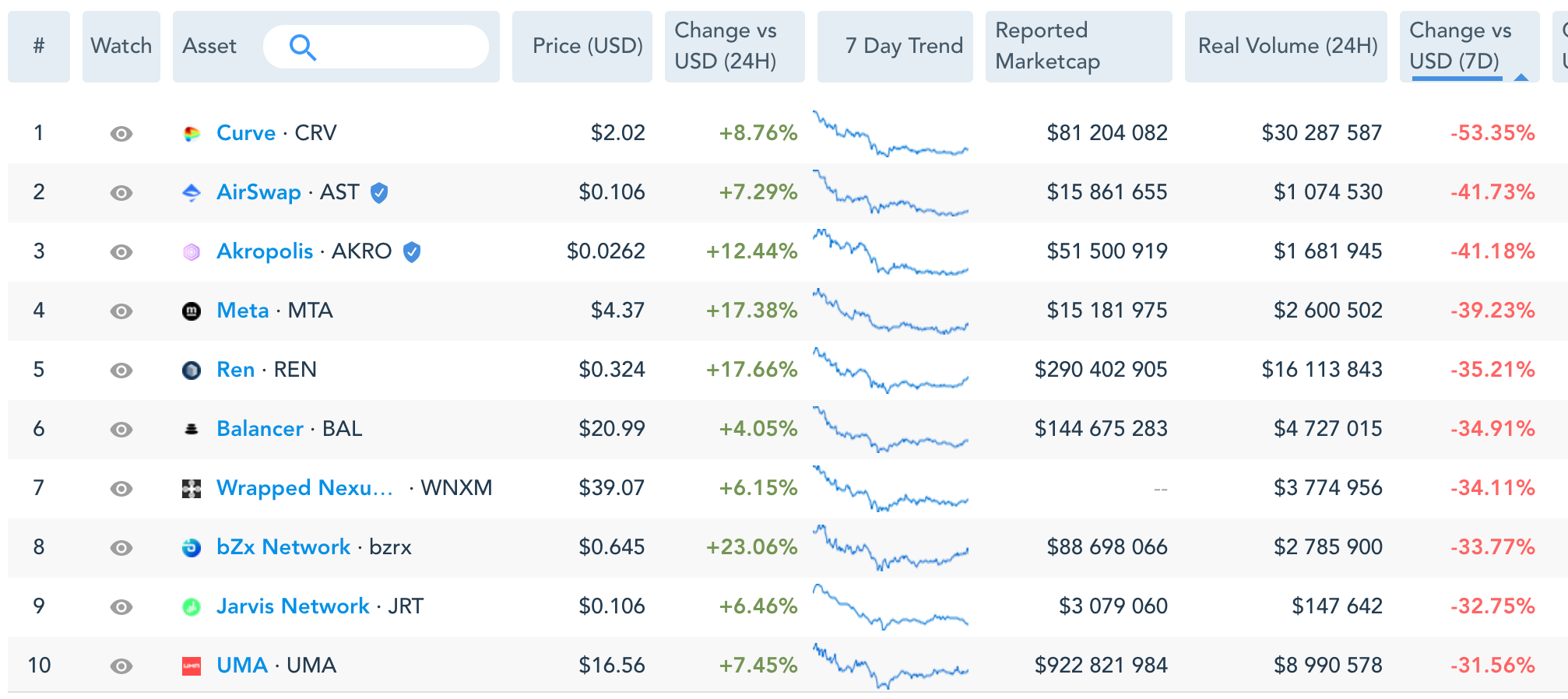Click the UMA red logo icon

(192, 666)
